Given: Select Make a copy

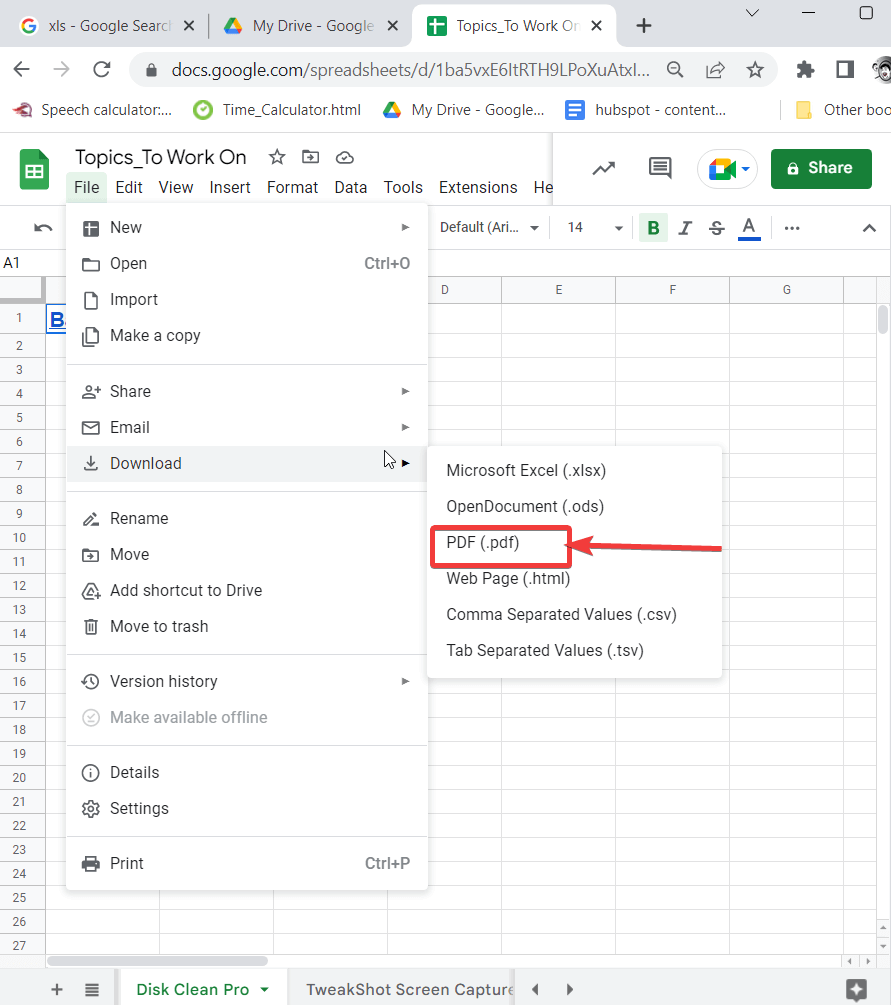Looking at the screenshot, I should [x=247, y=335].
